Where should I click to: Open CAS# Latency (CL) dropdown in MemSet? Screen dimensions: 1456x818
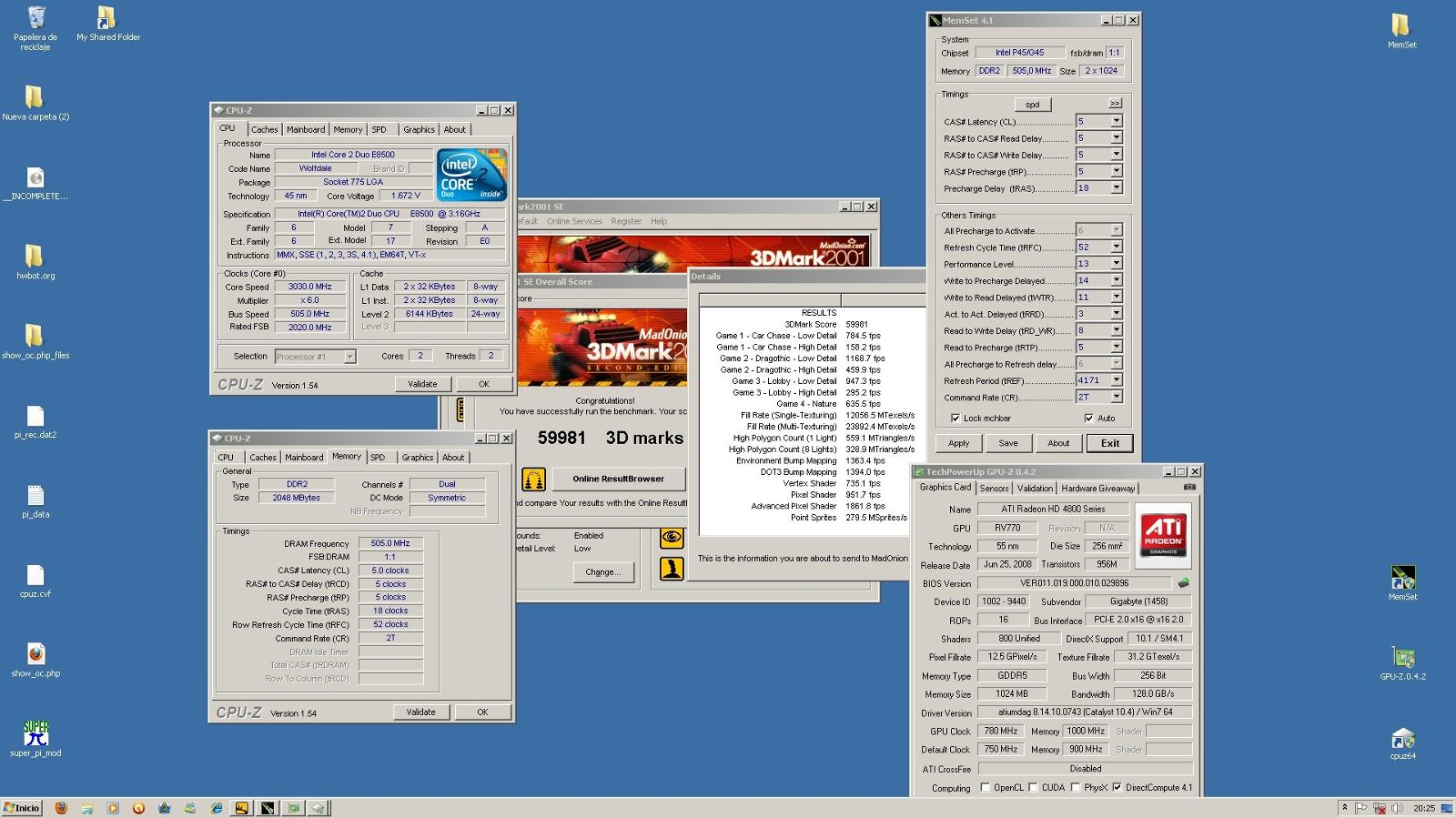point(1116,121)
